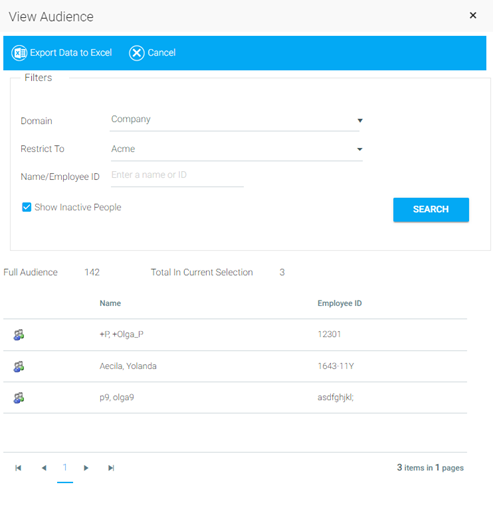Go to the next results page
Screen dimensions: 493x511
click(86, 468)
